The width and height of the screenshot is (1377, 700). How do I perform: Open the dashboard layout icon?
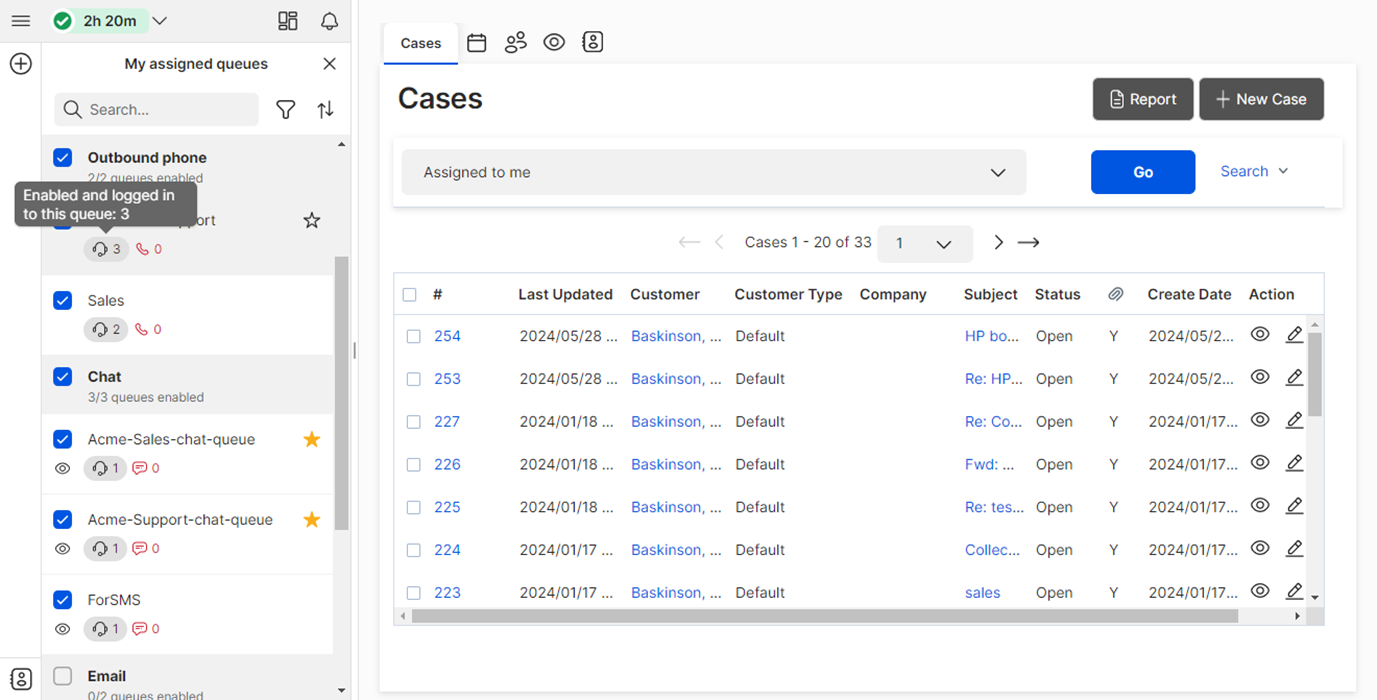288,21
